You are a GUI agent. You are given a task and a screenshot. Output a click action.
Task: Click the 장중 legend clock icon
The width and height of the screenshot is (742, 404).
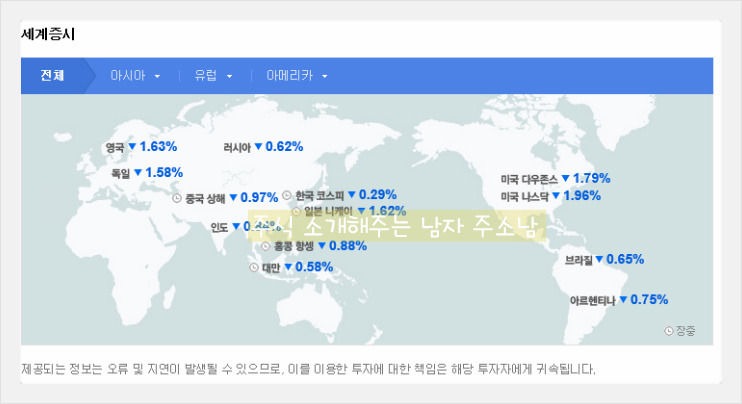click(669, 330)
